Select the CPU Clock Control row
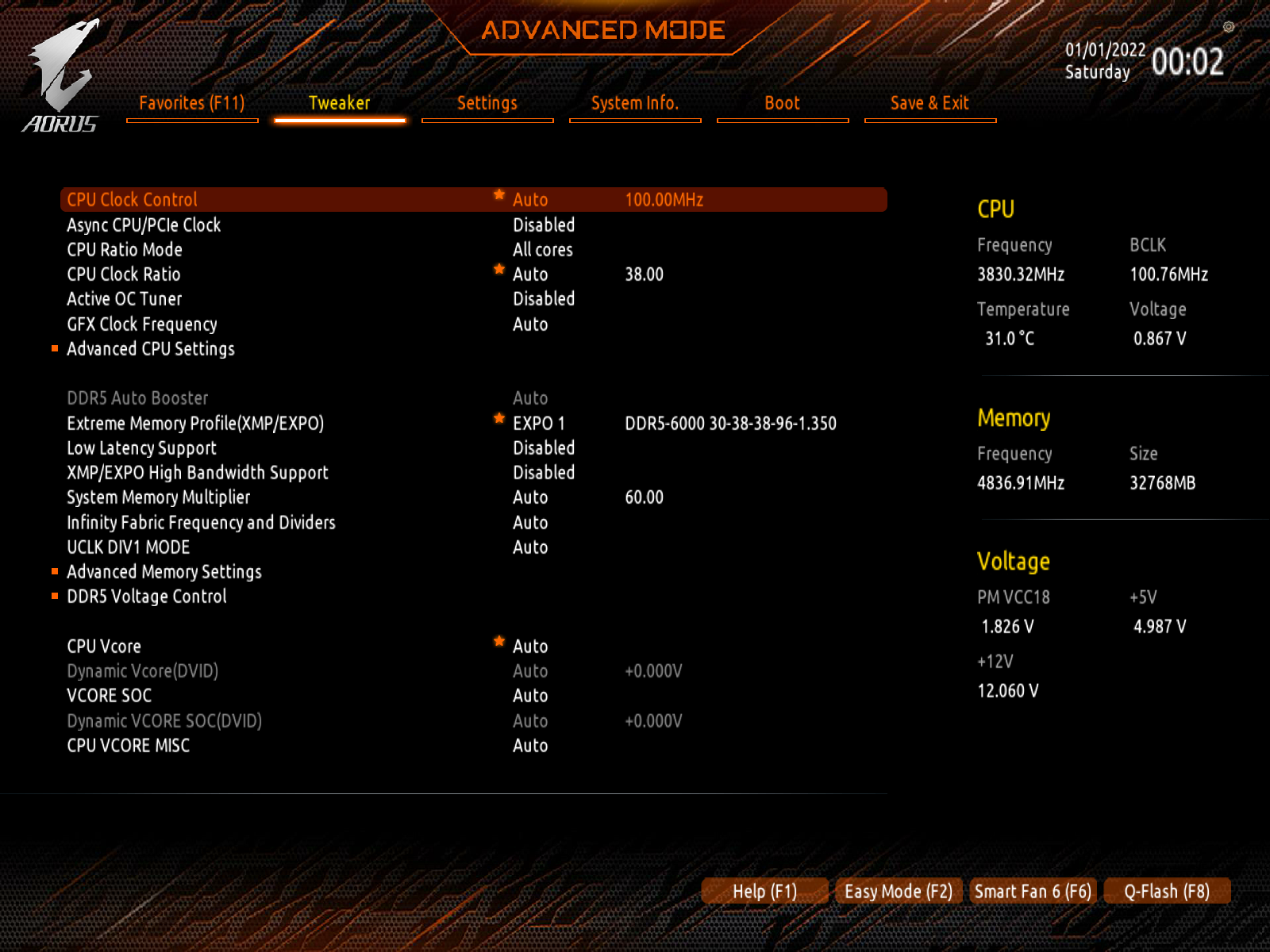1270x952 pixels. coord(474,200)
